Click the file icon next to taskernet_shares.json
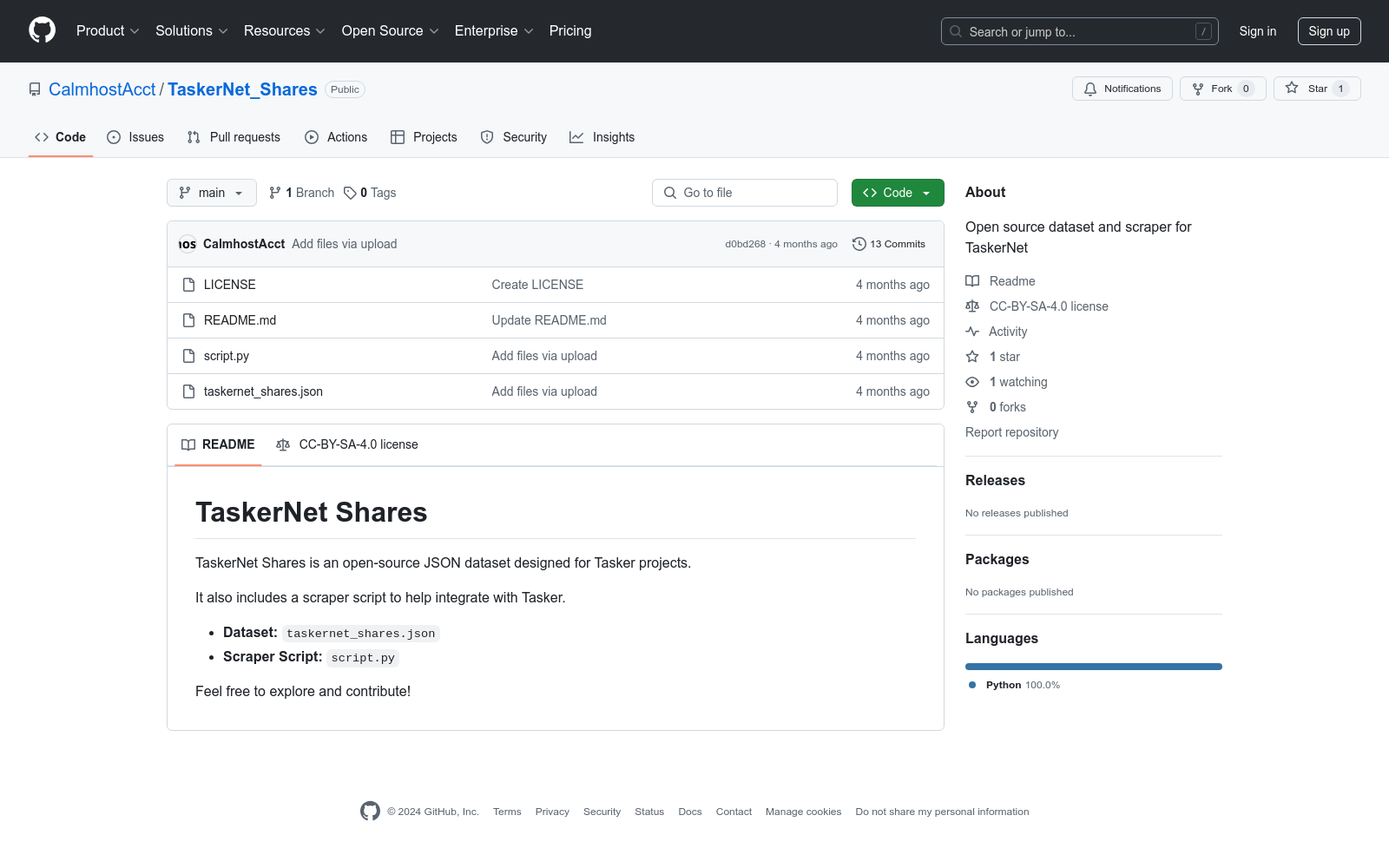 [189, 391]
